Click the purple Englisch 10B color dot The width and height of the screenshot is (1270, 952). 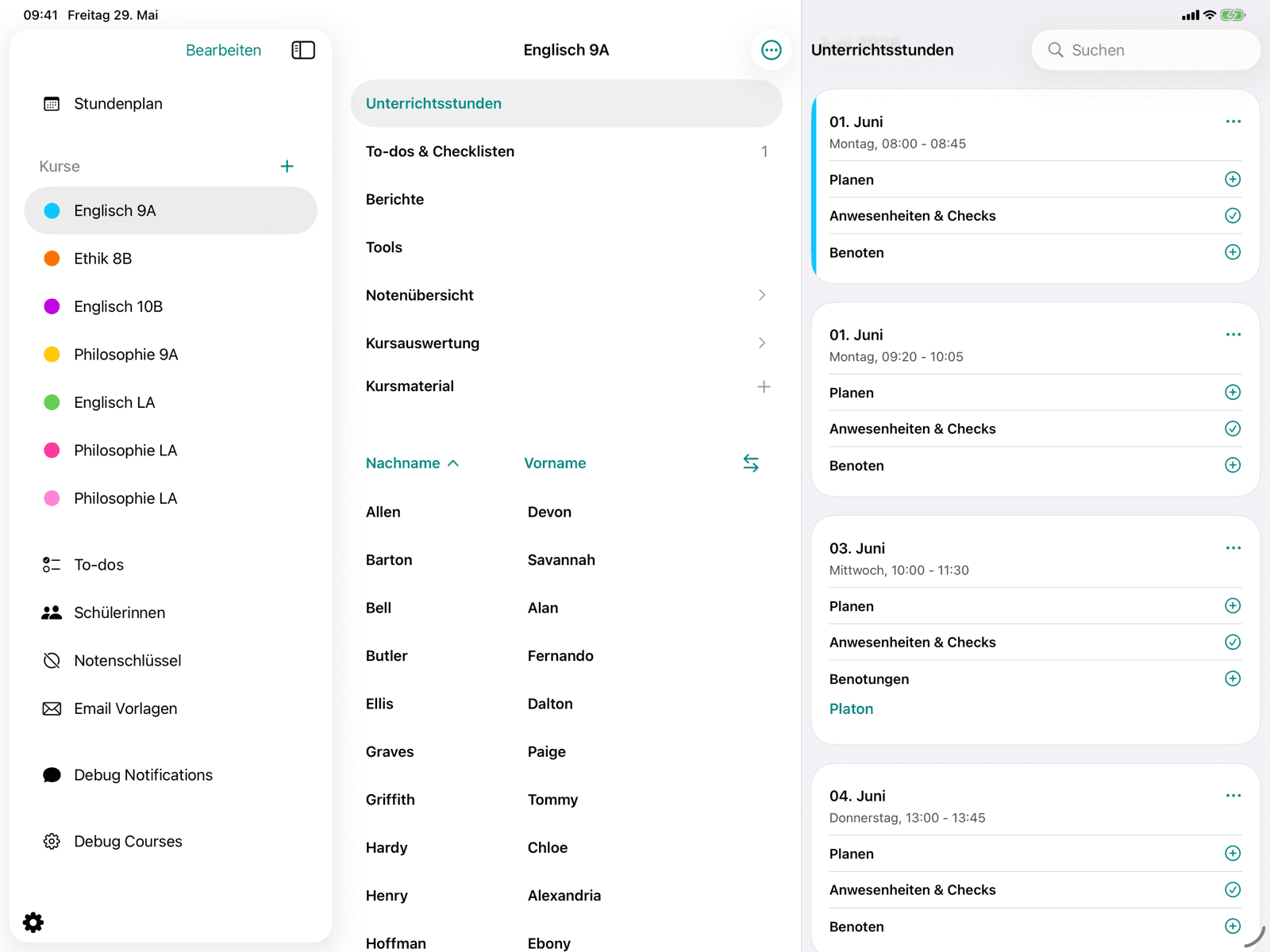click(52, 307)
